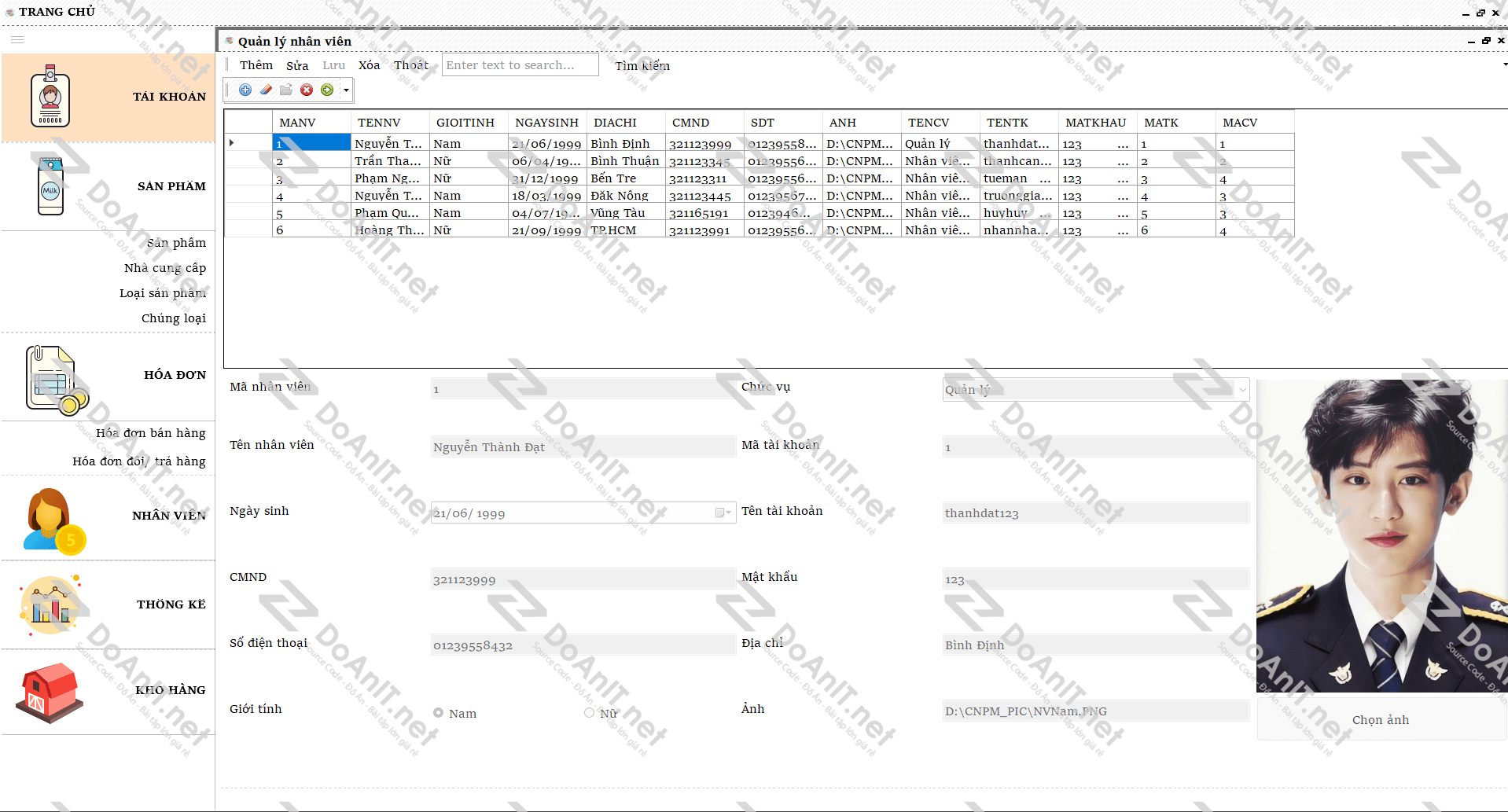Select the Nam gender radio button
Viewport: 1508px width, 812px height.
pyautogui.click(x=439, y=713)
